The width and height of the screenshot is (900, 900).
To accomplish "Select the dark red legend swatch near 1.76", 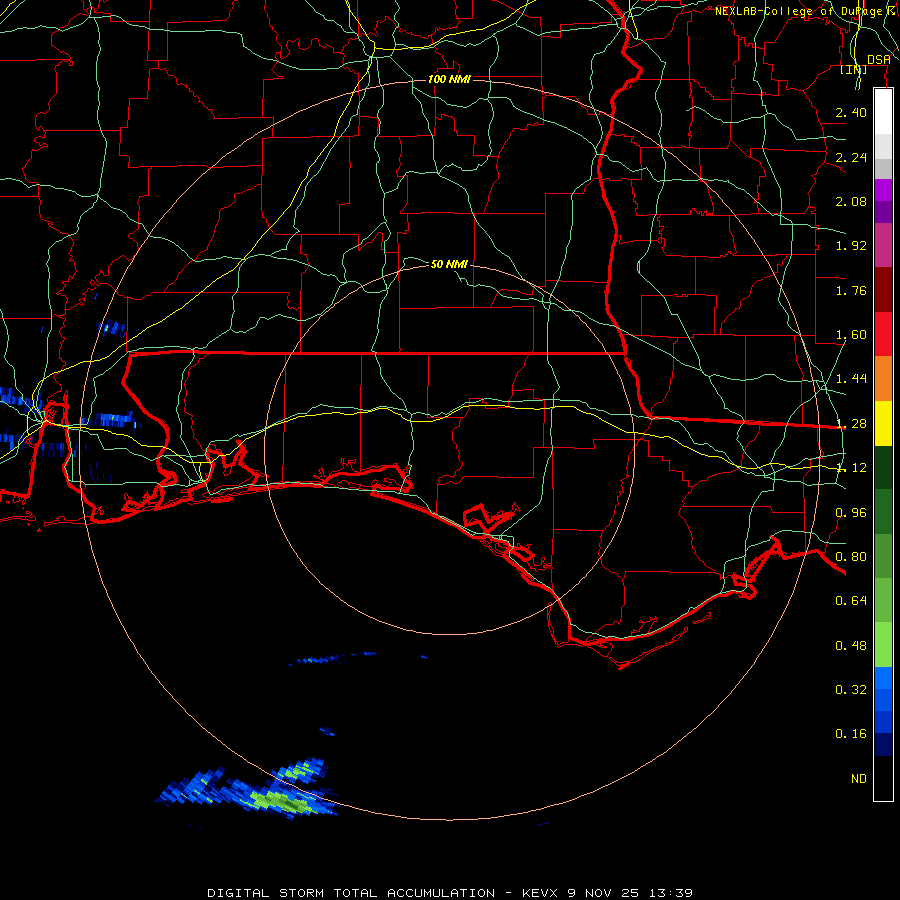I will 883,290.
